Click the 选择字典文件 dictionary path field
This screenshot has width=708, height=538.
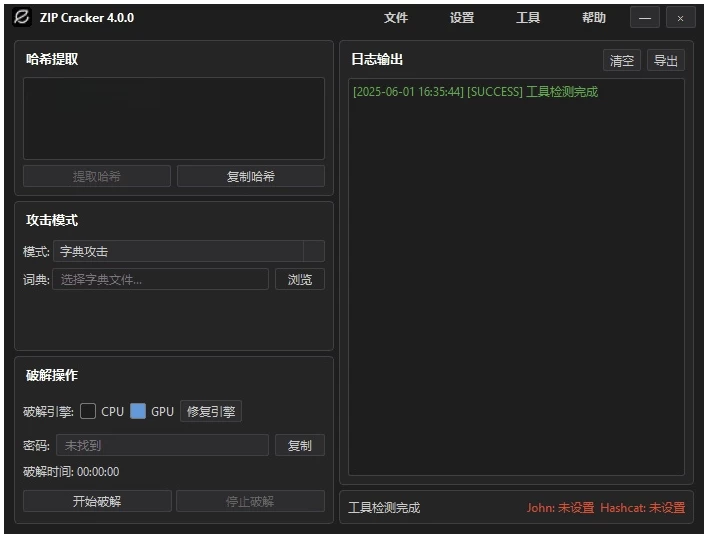(161, 279)
